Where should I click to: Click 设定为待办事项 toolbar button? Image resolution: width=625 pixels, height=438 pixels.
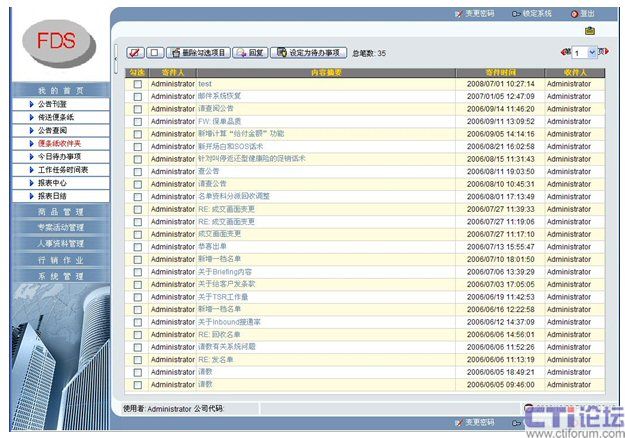[309, 52]
